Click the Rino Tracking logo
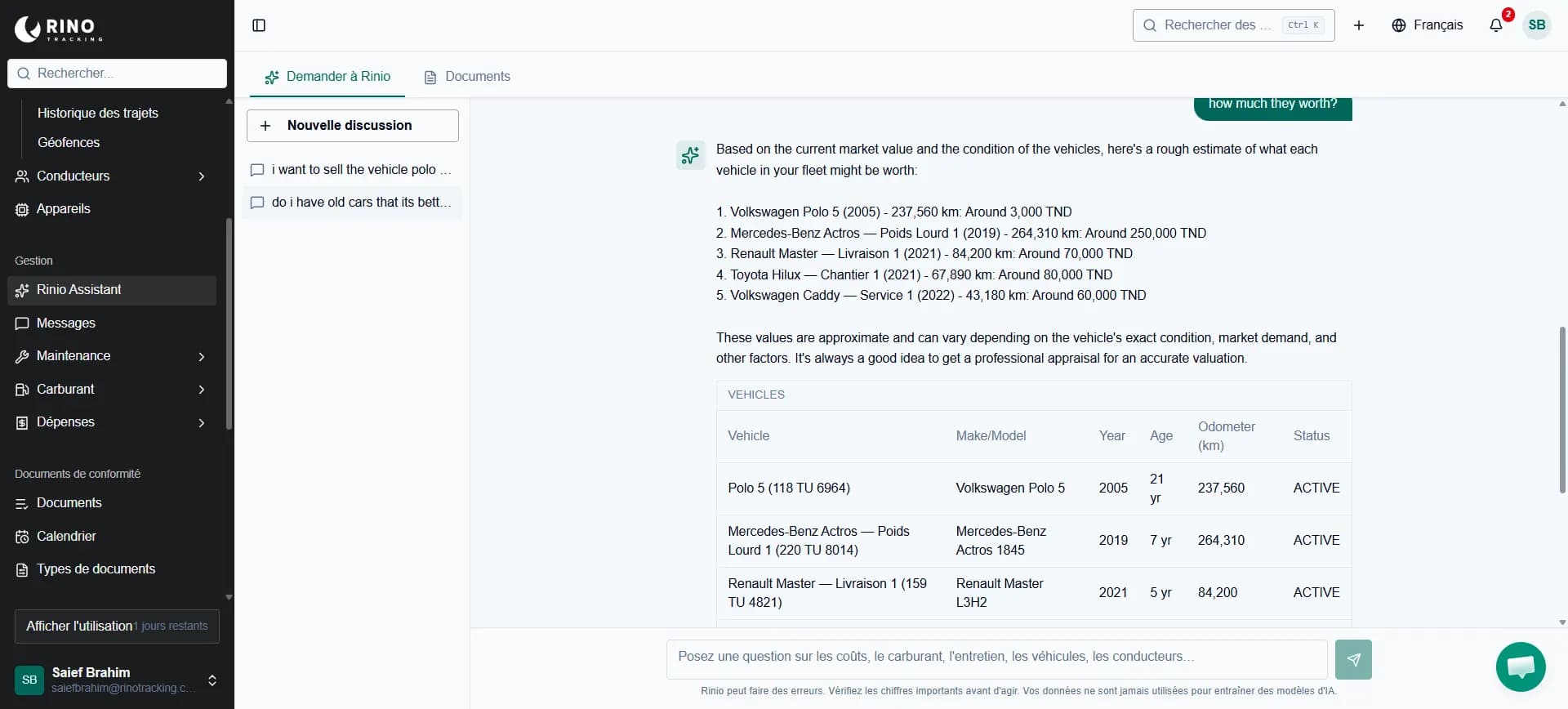The height and width of the screenshot is (709, 1568). tap(59, 29)
